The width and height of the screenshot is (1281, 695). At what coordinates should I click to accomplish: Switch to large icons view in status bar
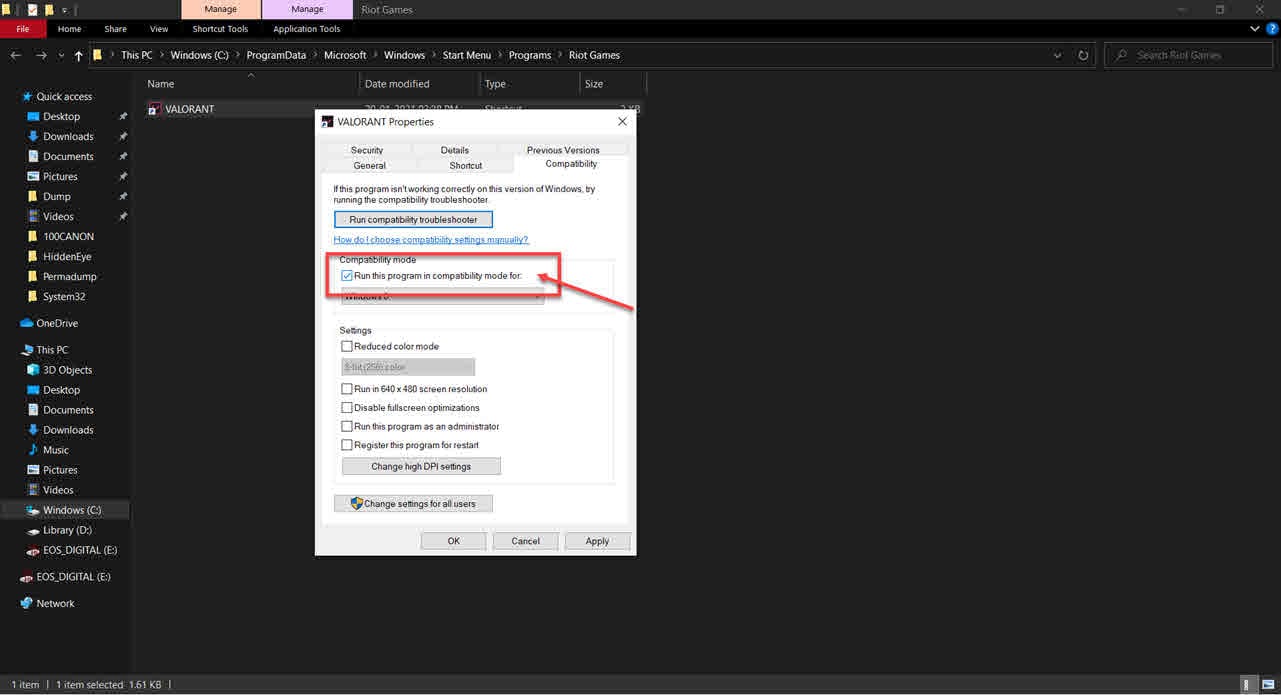(1266, 685)
